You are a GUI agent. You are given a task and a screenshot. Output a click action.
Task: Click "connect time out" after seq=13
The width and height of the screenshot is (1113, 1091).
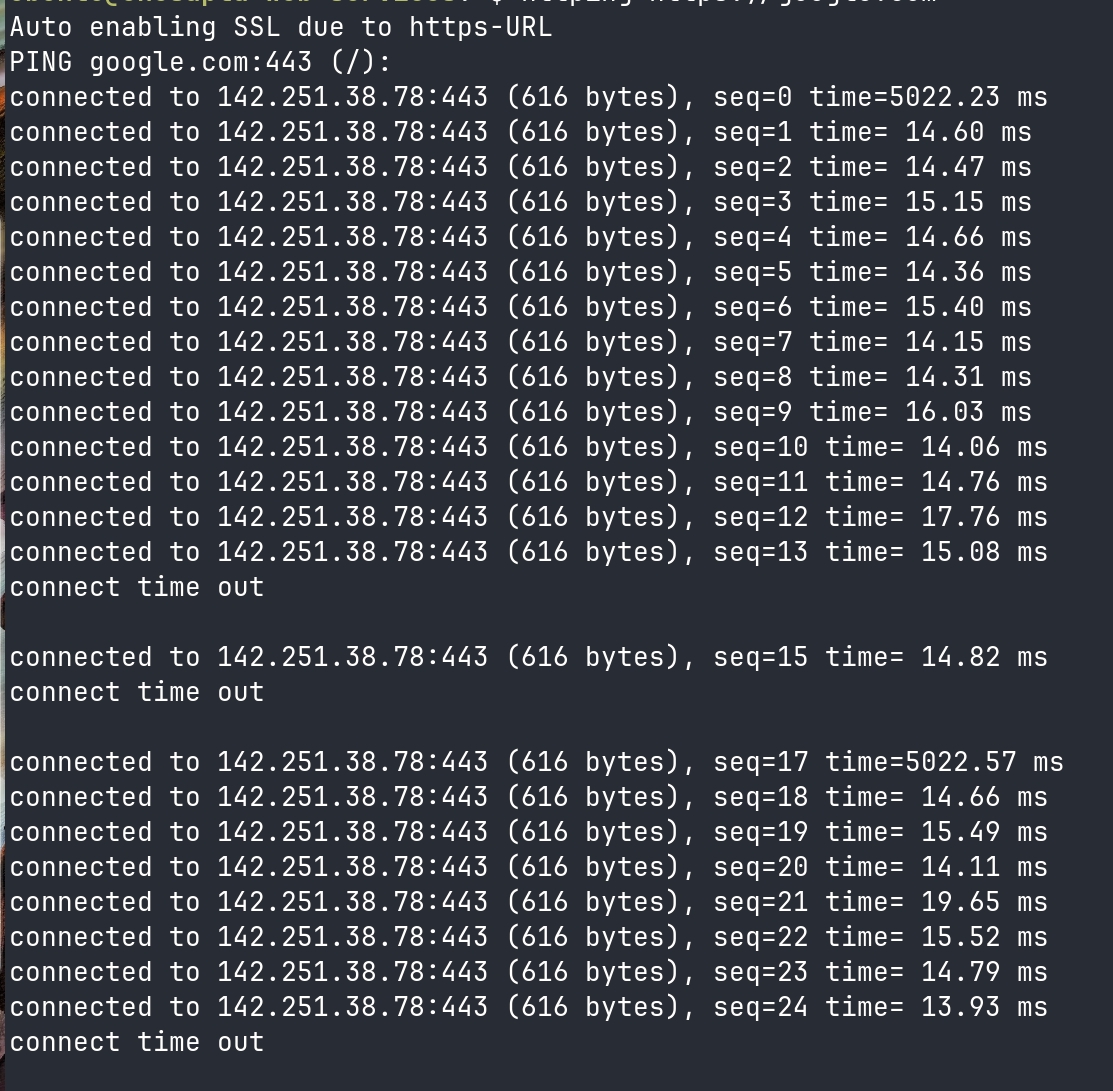[x=137, y=587]
